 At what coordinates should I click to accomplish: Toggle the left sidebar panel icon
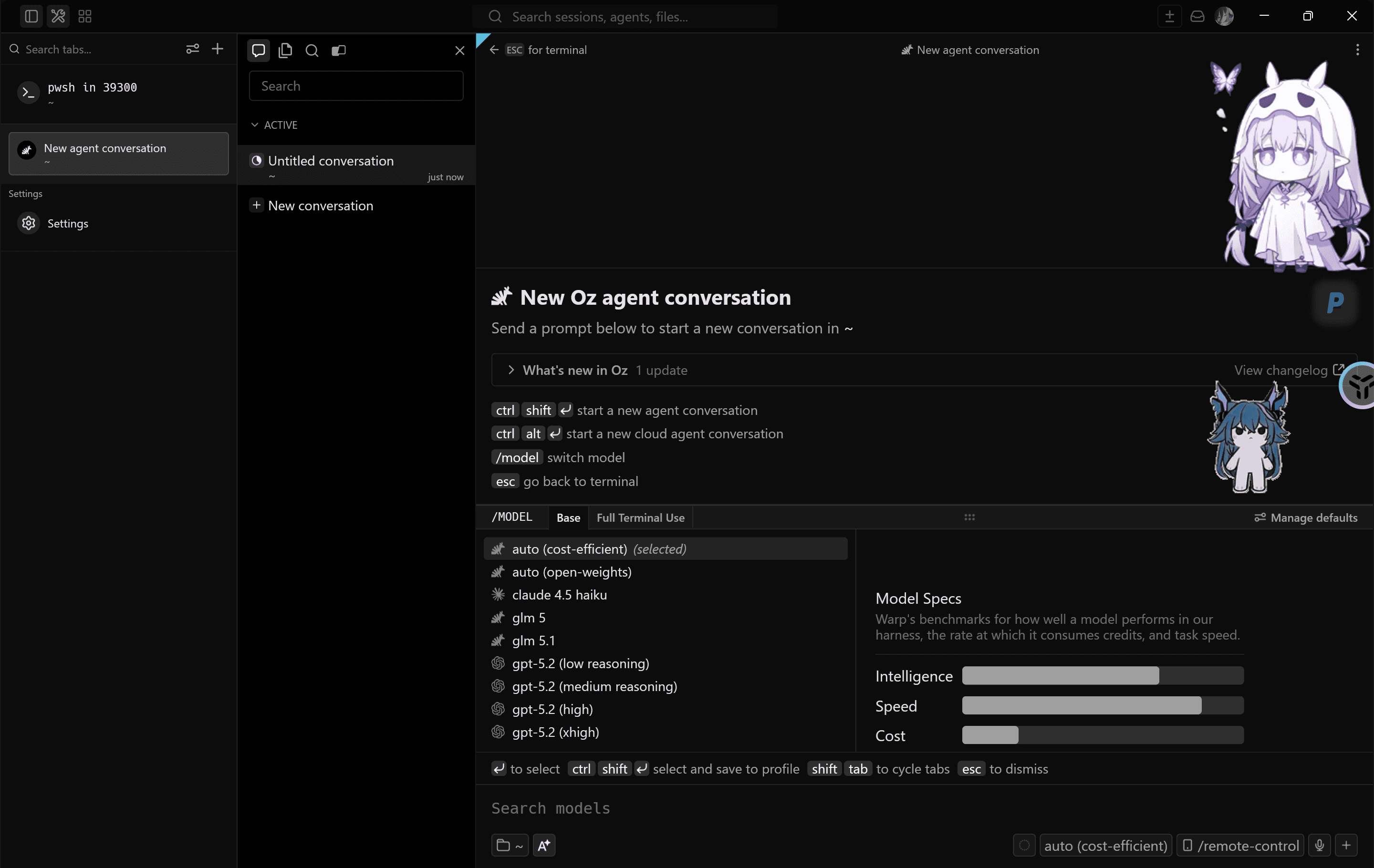pos(31,16)
